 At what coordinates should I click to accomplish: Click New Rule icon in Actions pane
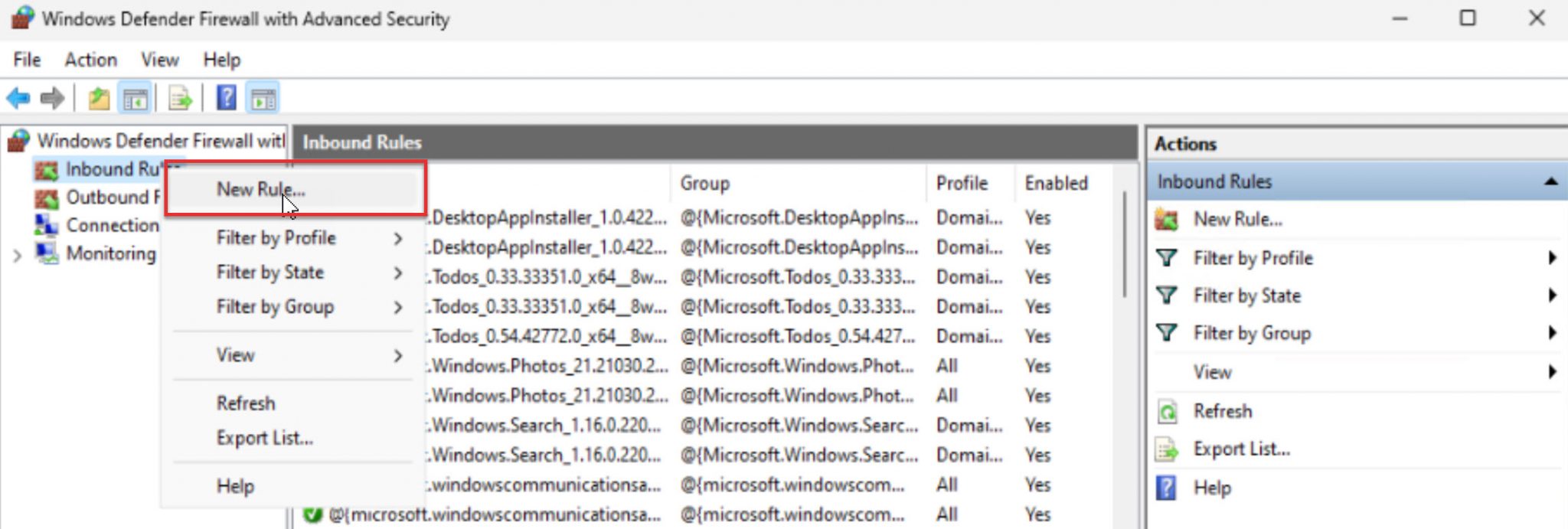[1166, 220]
